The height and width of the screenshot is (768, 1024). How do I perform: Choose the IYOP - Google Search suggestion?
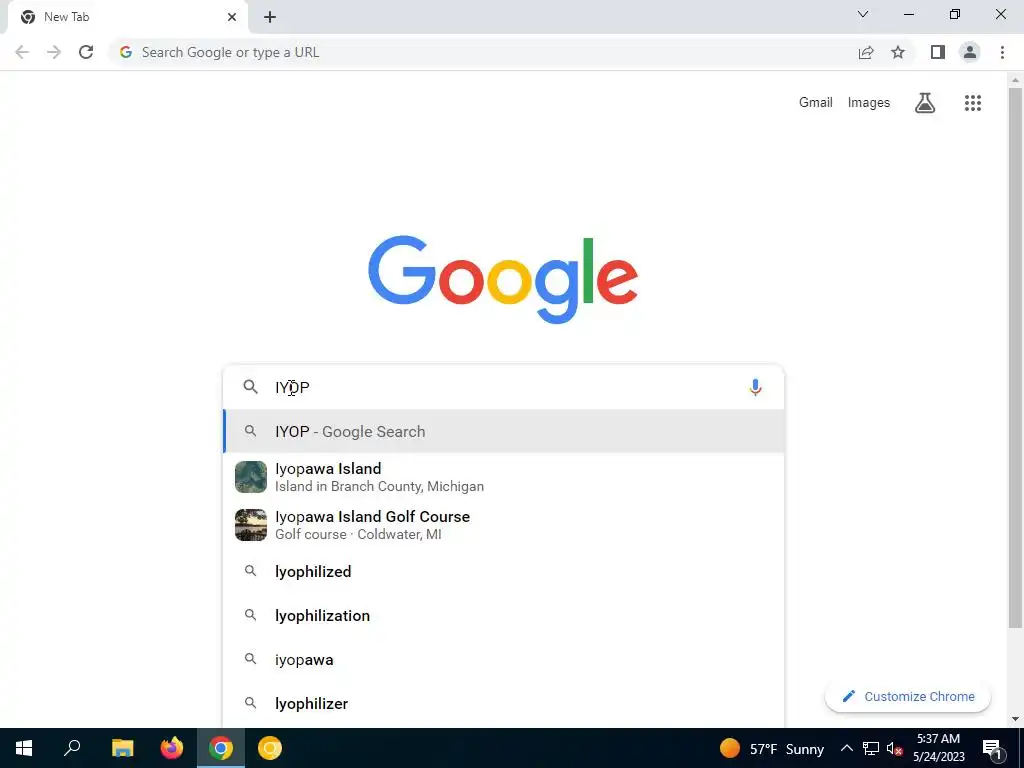[504, 432]
